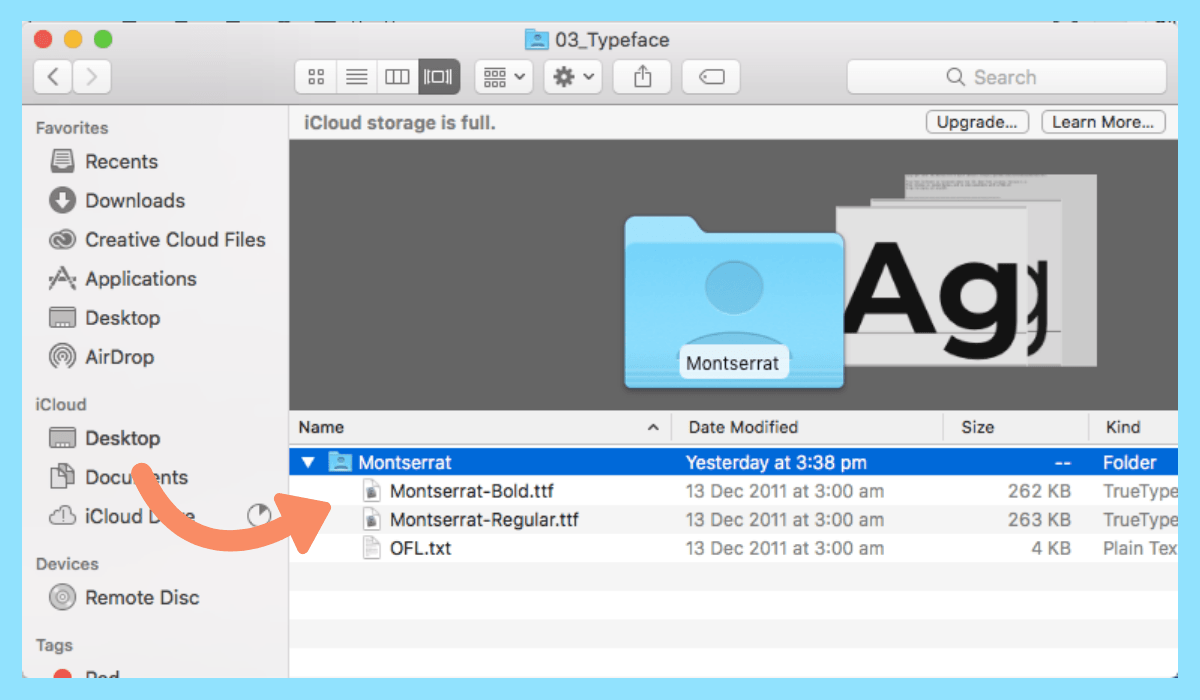Click the 4 KB size cell
This screenshot has height=700, width=1200.
(x=1051, y=547)
